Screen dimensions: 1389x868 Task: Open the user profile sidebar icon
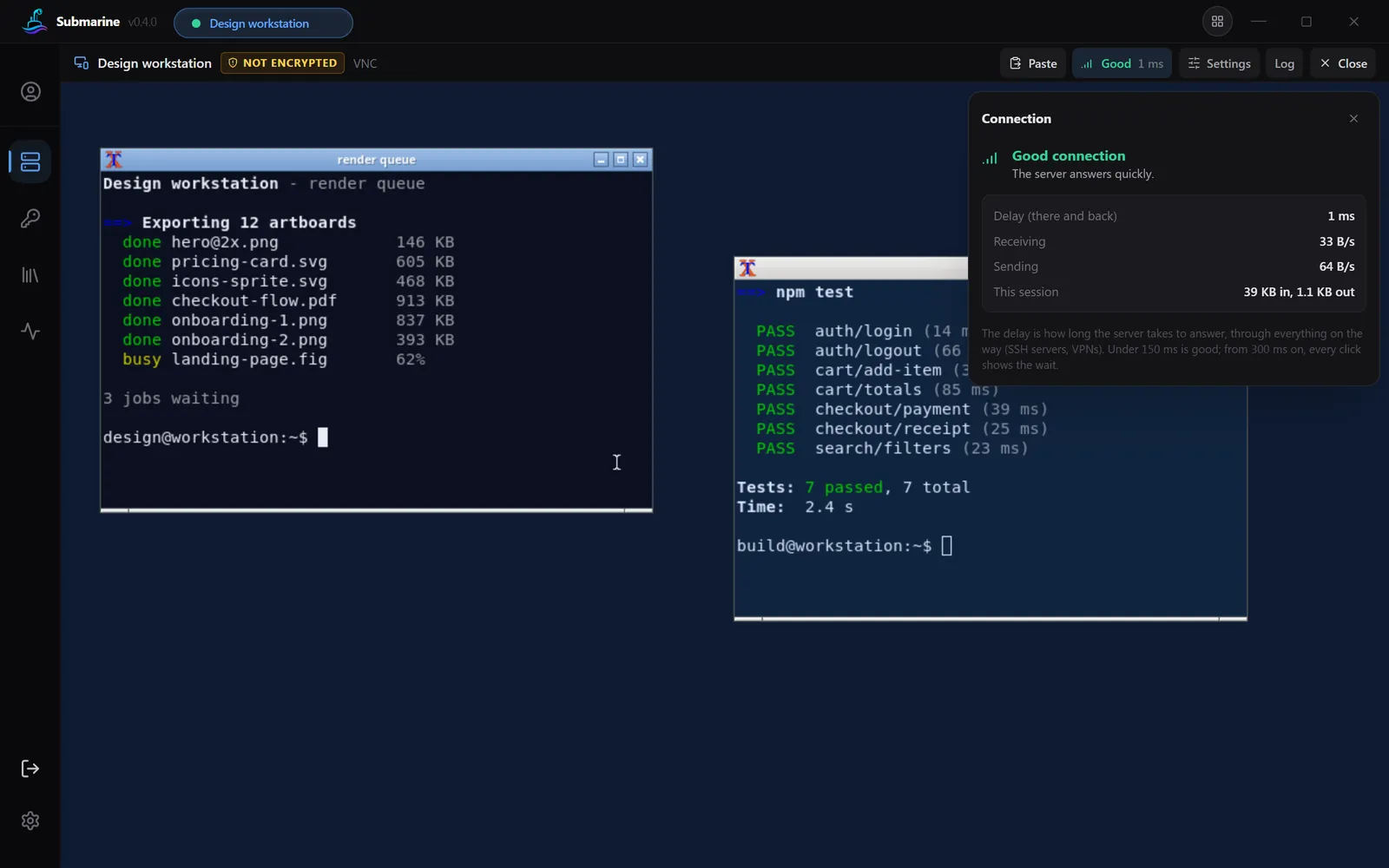coord(30,92)
